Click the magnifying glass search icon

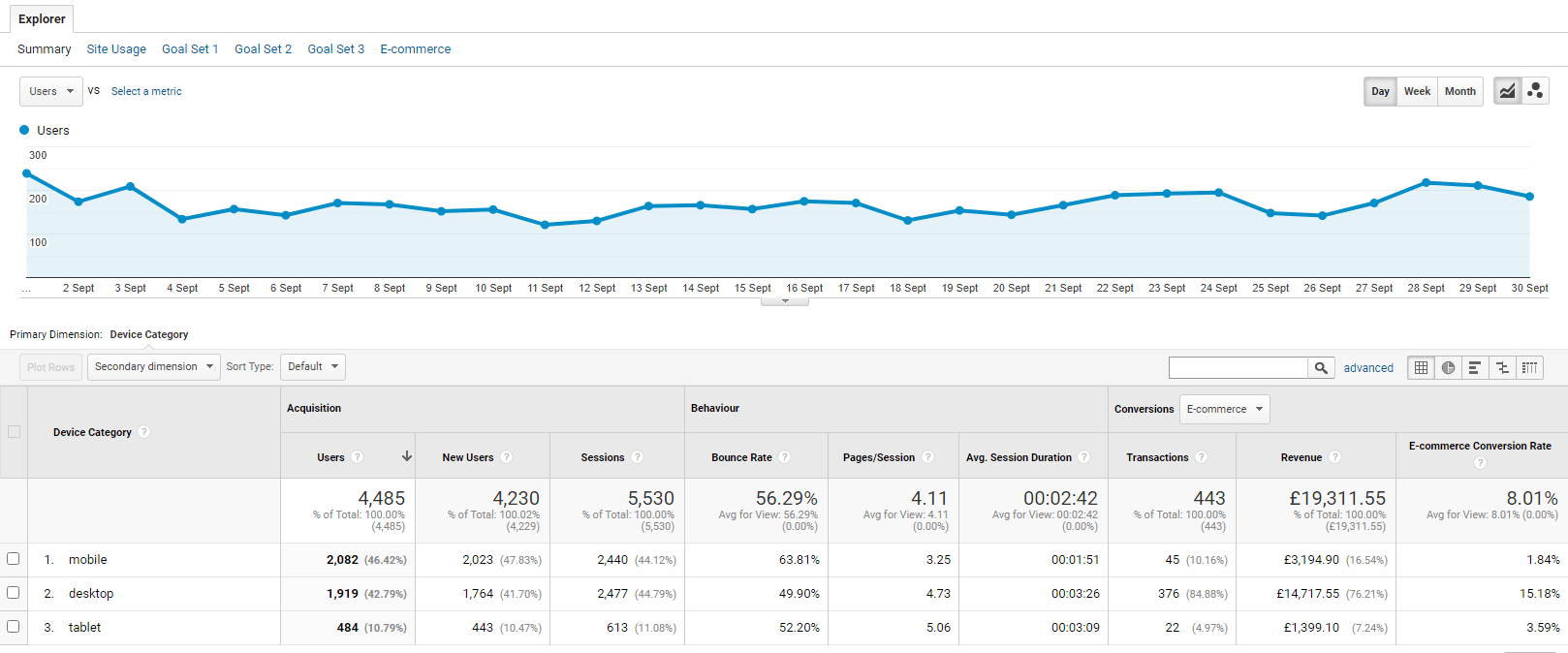click(1321, 368)
